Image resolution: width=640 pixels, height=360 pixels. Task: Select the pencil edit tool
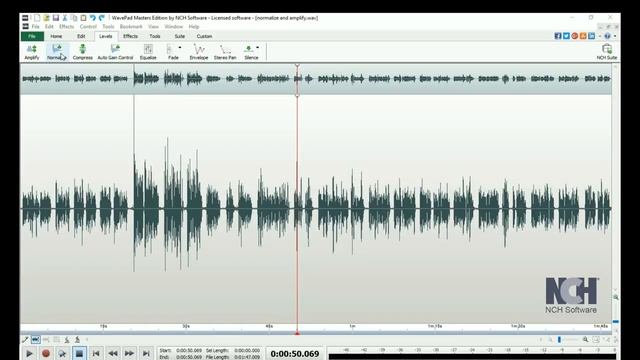coord(25,339)
